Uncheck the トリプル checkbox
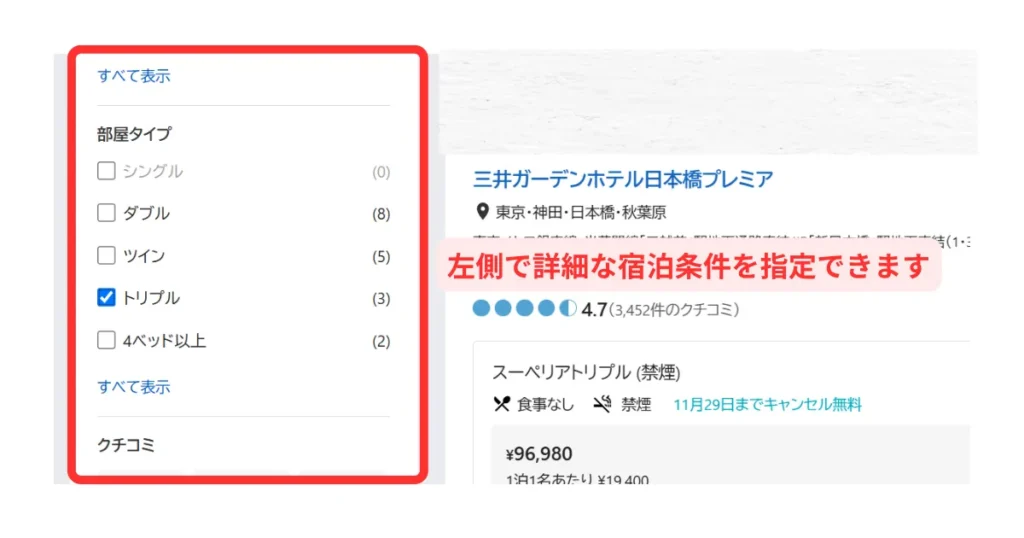 pos(106,298)
